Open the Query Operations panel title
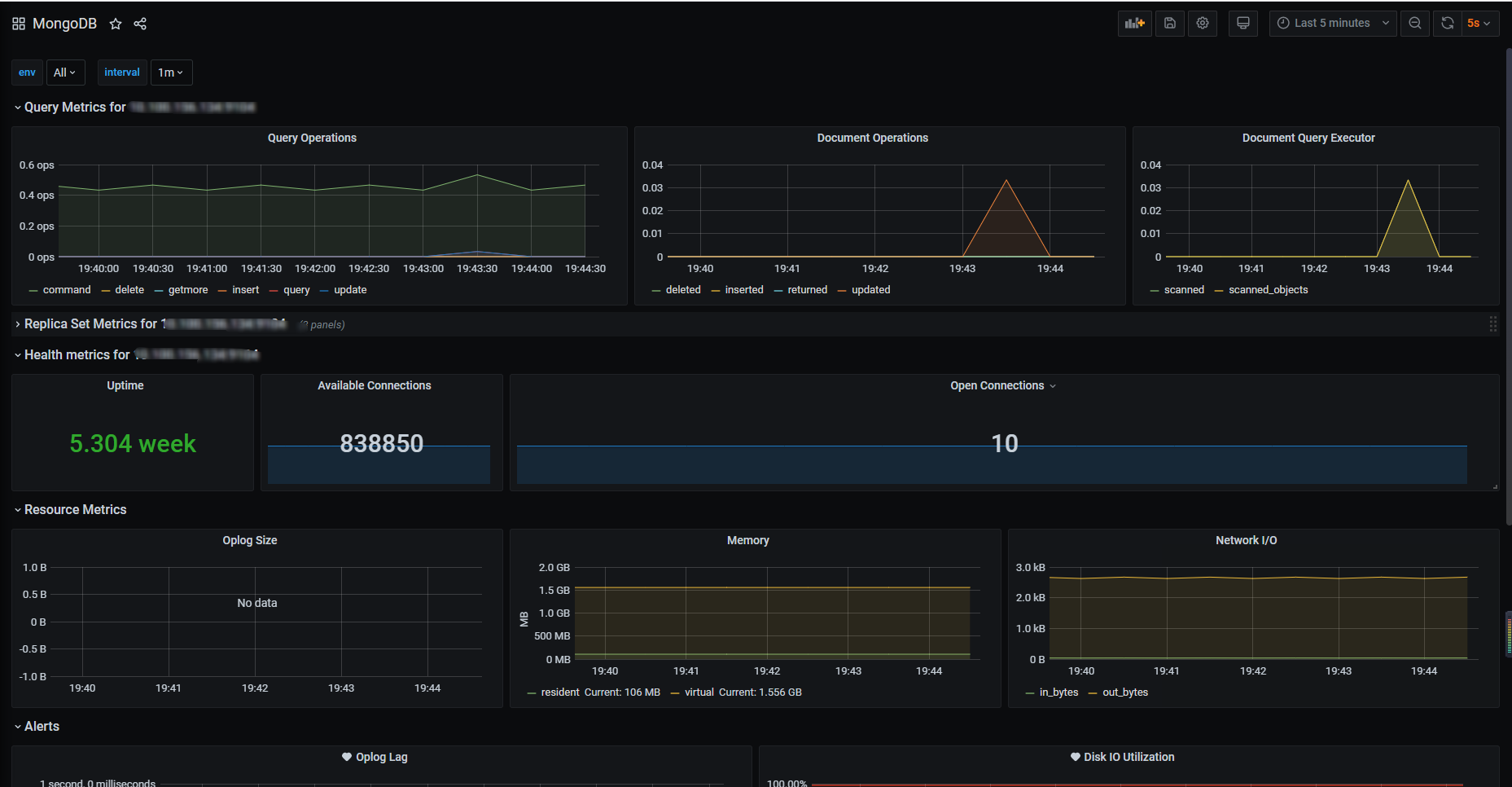 coord(312,138)
